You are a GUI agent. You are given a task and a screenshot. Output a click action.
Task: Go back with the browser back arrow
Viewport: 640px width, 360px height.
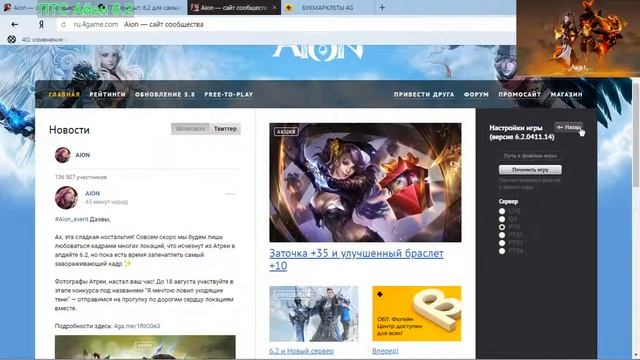click(15, 24)
